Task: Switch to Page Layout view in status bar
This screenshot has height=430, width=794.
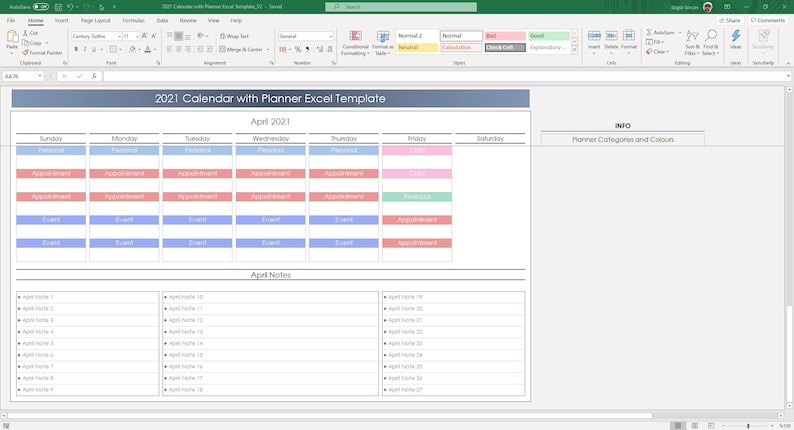Action: (x=695, y=426)
